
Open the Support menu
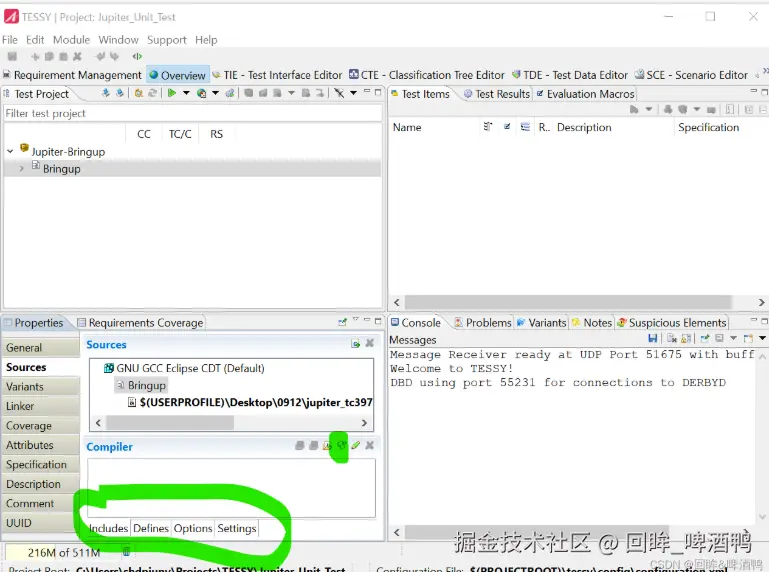point(167,40)
